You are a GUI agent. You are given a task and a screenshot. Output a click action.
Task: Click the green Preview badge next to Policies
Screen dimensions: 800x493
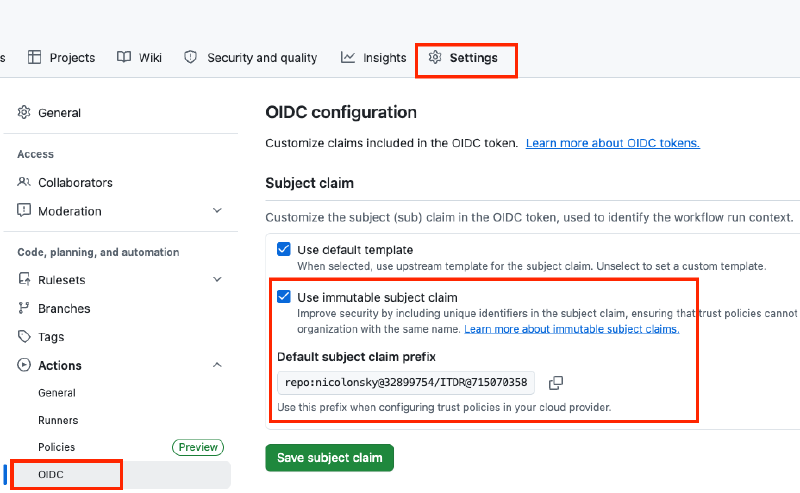click(x=198, y=447)
